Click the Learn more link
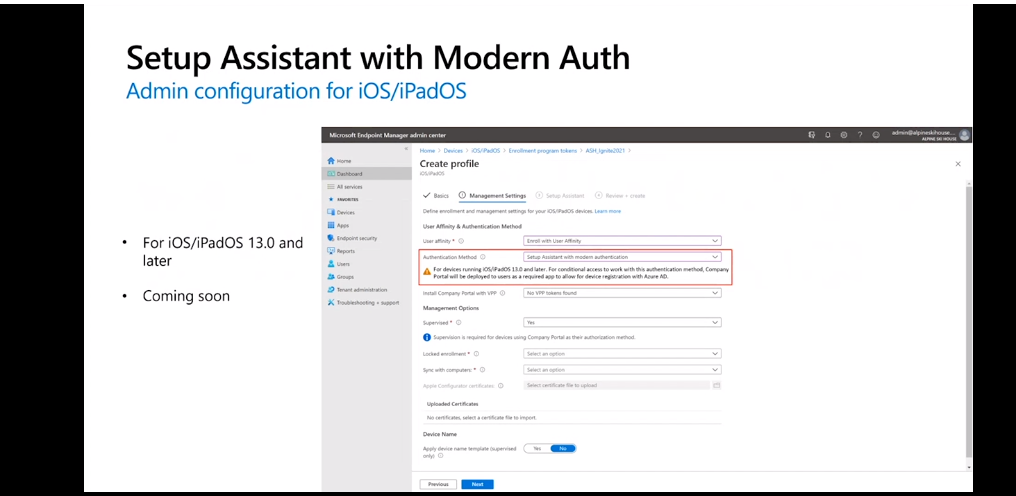This screenshot has width=1016, height=496. click(608, 211)
